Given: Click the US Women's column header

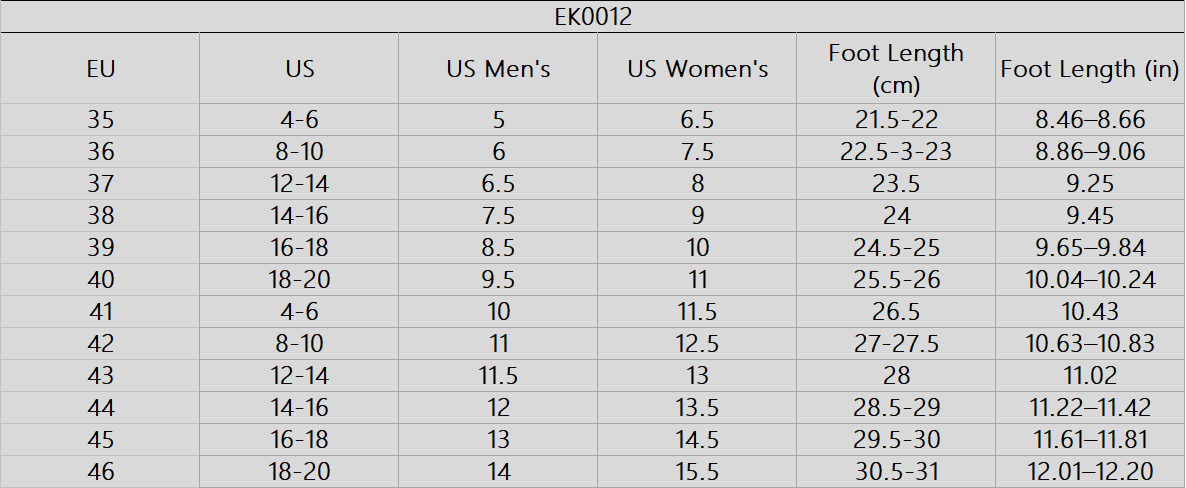Looking at the screenshot, I should click(x=697, y=68).
